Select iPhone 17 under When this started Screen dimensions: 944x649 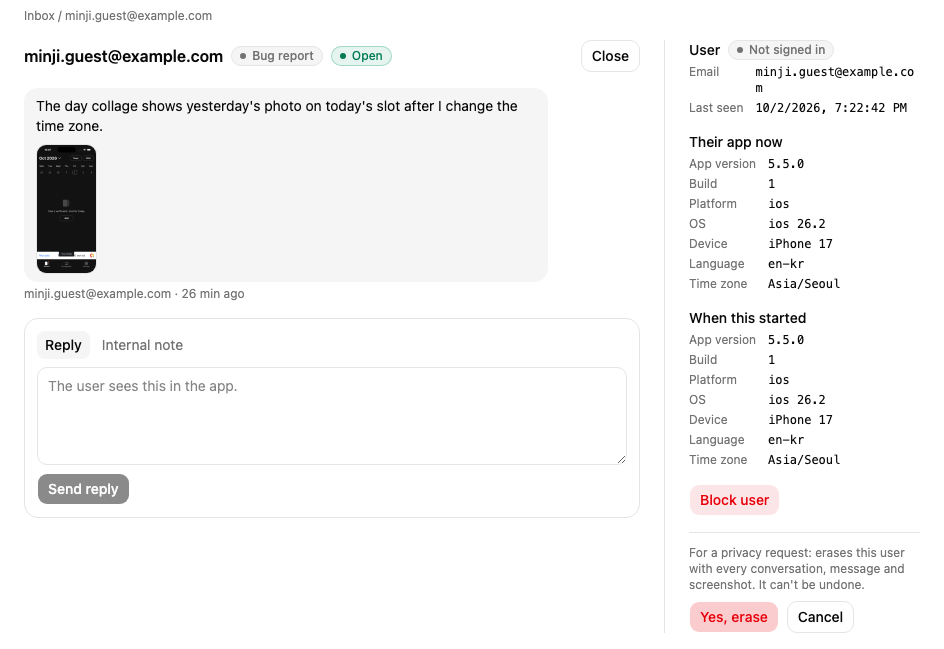(x=800, y=420)
